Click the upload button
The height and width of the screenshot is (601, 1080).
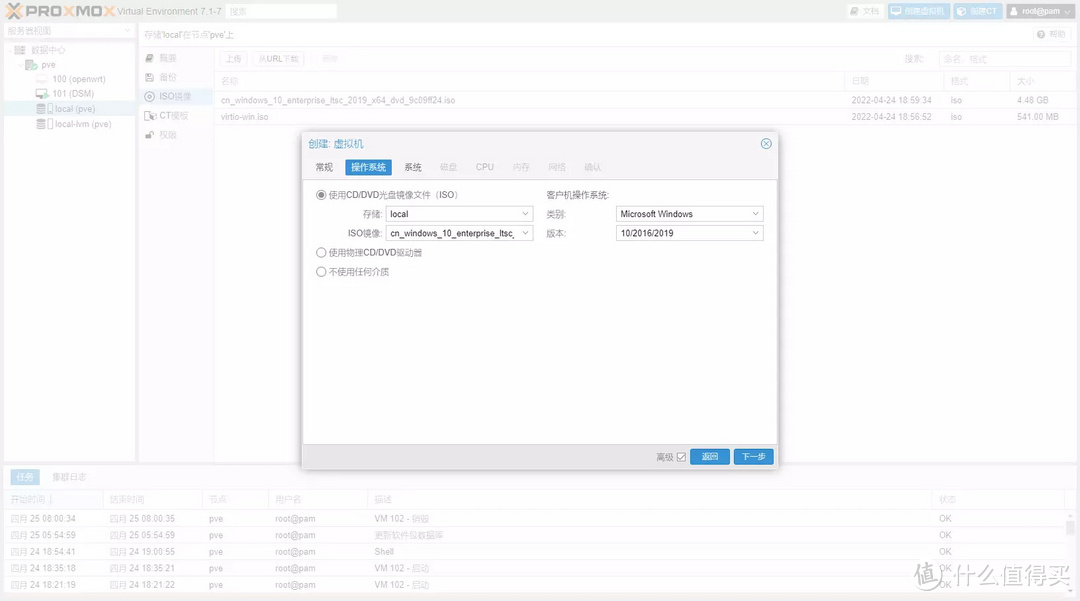tap(233, 59)
